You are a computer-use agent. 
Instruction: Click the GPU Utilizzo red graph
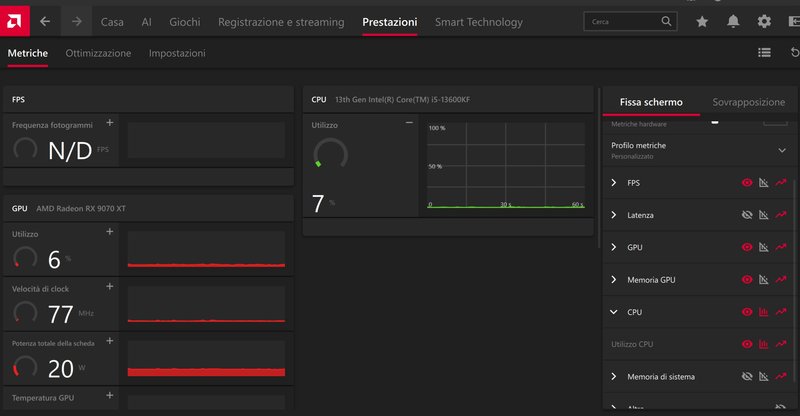point(206,249)
